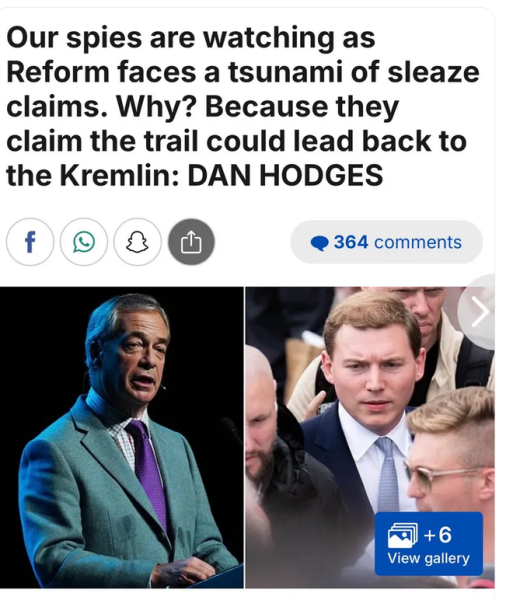This screenshot has width=513, height=600.
Task: Share via the WhatsApp icon
Action: (x=84, y=242)
